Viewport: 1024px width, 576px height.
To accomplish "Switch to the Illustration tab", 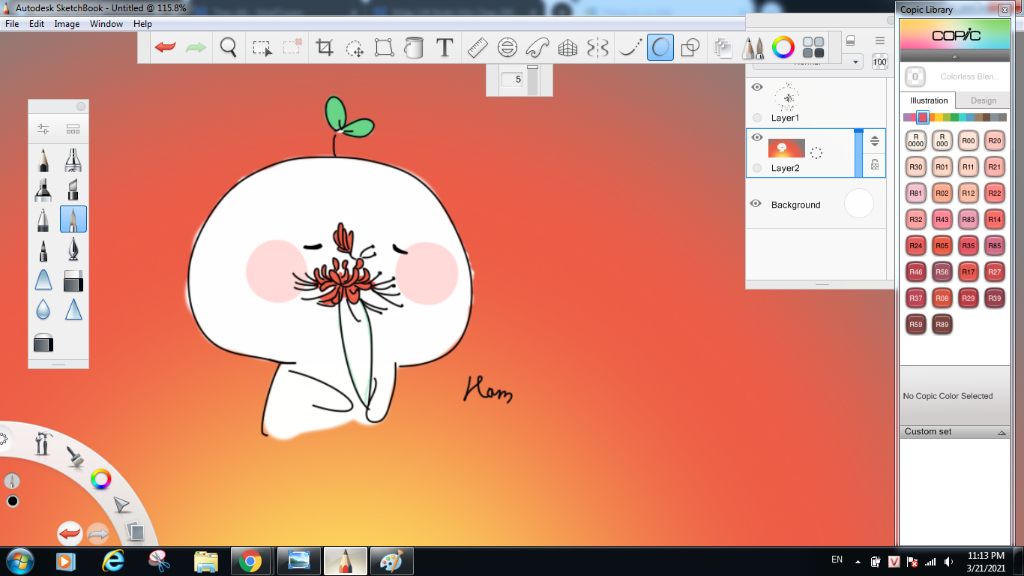I will tap(928, 101).
